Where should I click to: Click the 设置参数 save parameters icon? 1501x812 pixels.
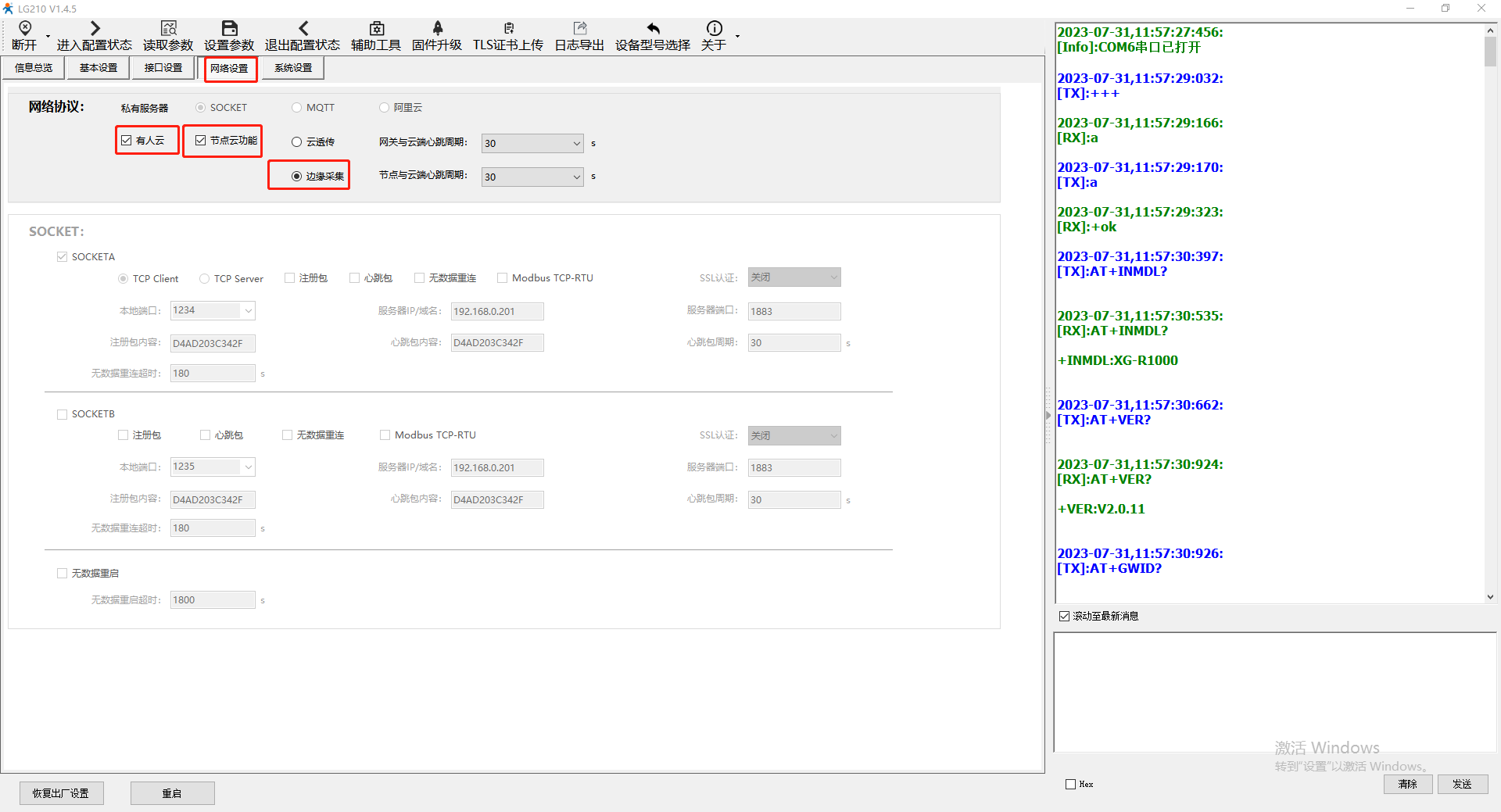point(229,29)
